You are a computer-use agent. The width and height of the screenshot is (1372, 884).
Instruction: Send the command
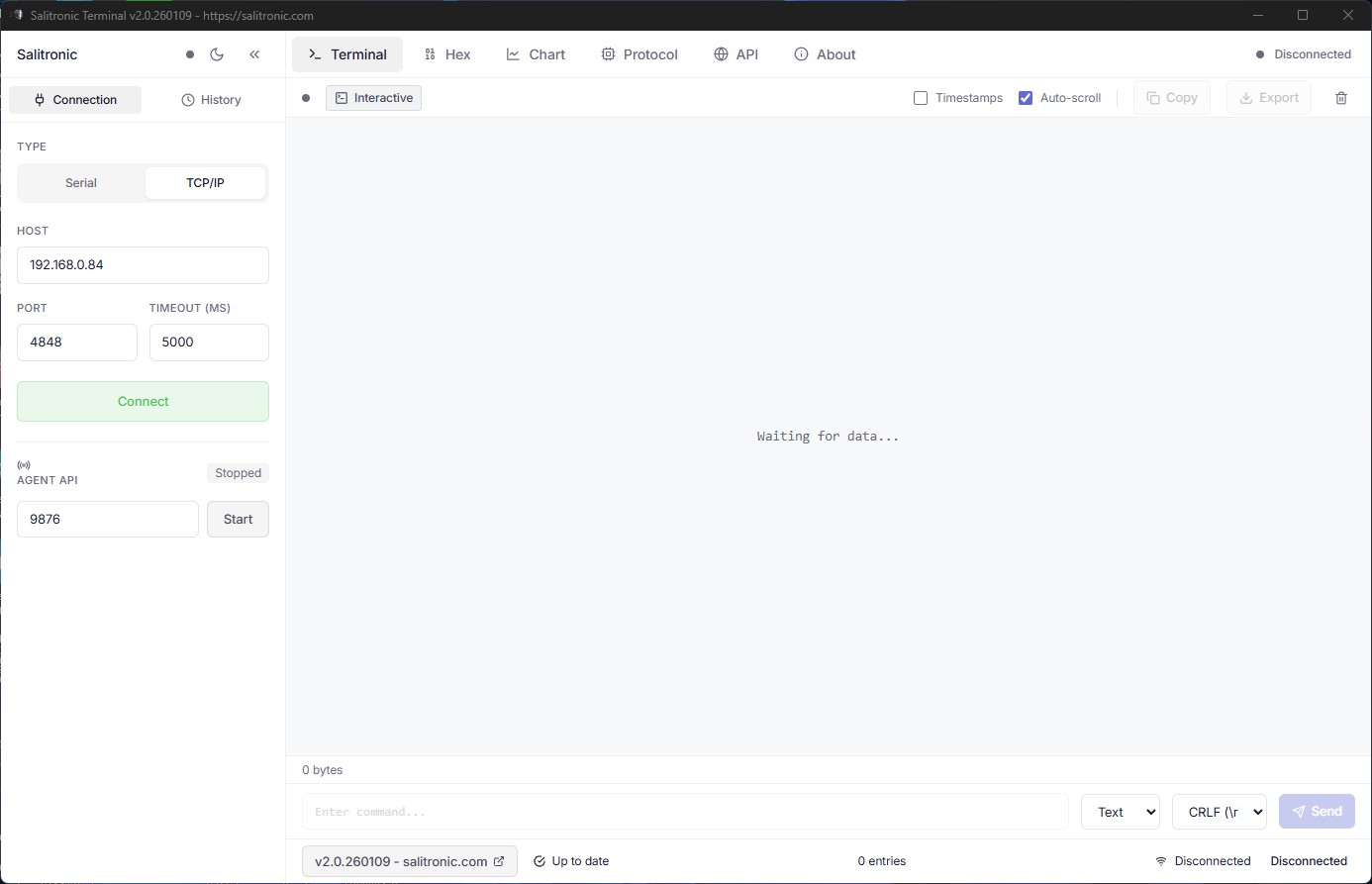(x=1317, y=812)
